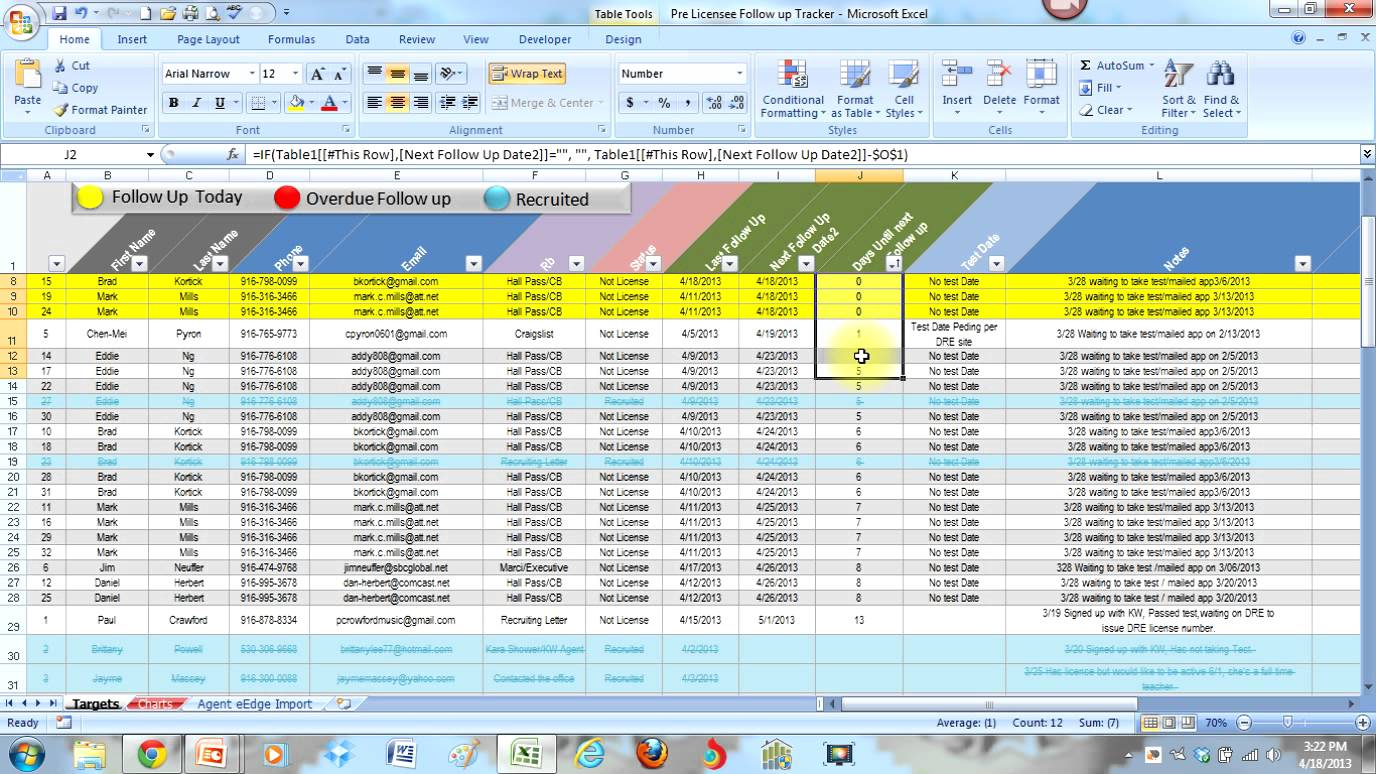Apply percent style to the cell
1376x774 pixels.
click(x=664, y=103)
